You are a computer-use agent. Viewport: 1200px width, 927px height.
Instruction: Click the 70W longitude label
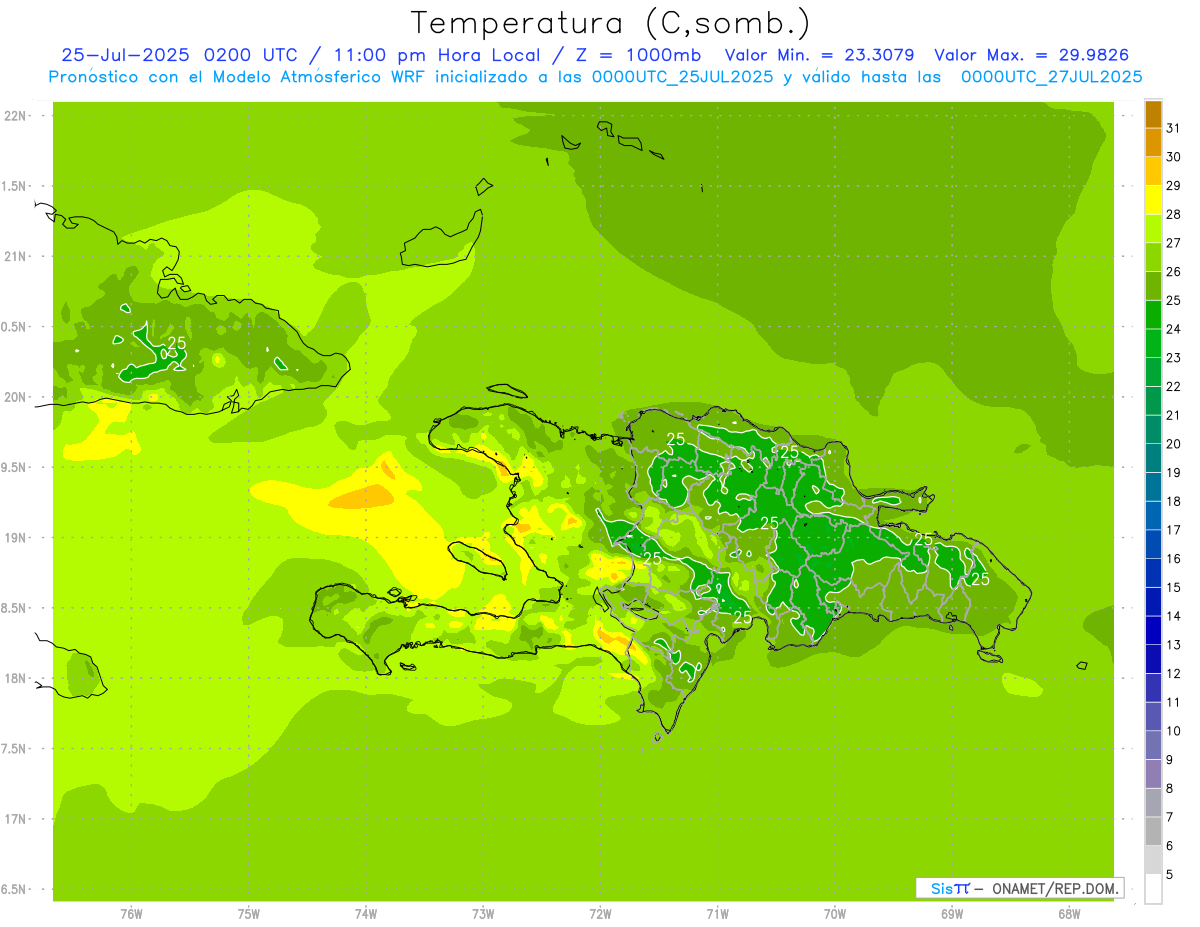(835, 914)
